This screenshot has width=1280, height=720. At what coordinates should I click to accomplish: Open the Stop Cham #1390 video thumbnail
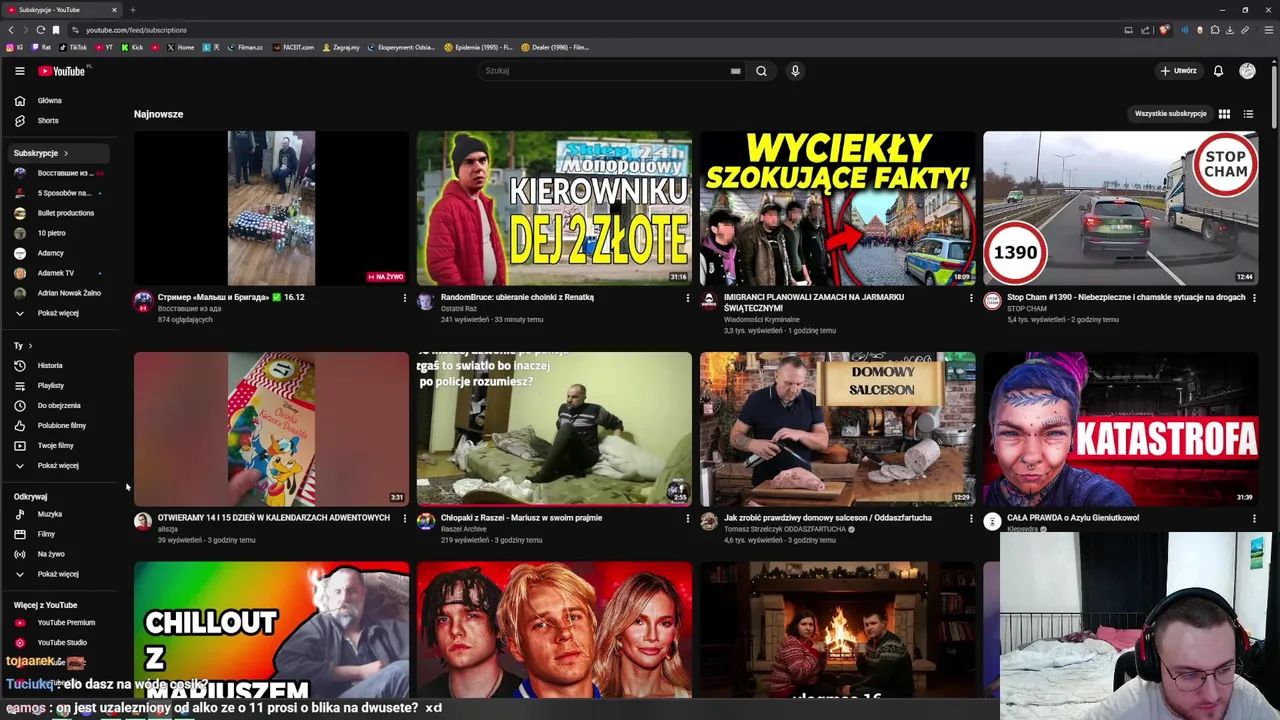pos(1120,208)
